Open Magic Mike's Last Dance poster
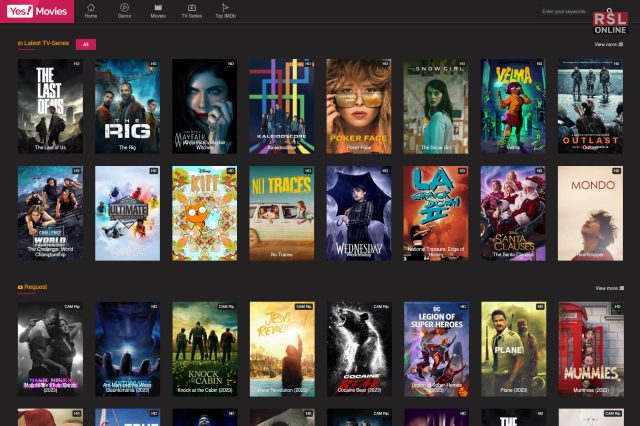Viewport: 640px width, 426px height. 50,349
